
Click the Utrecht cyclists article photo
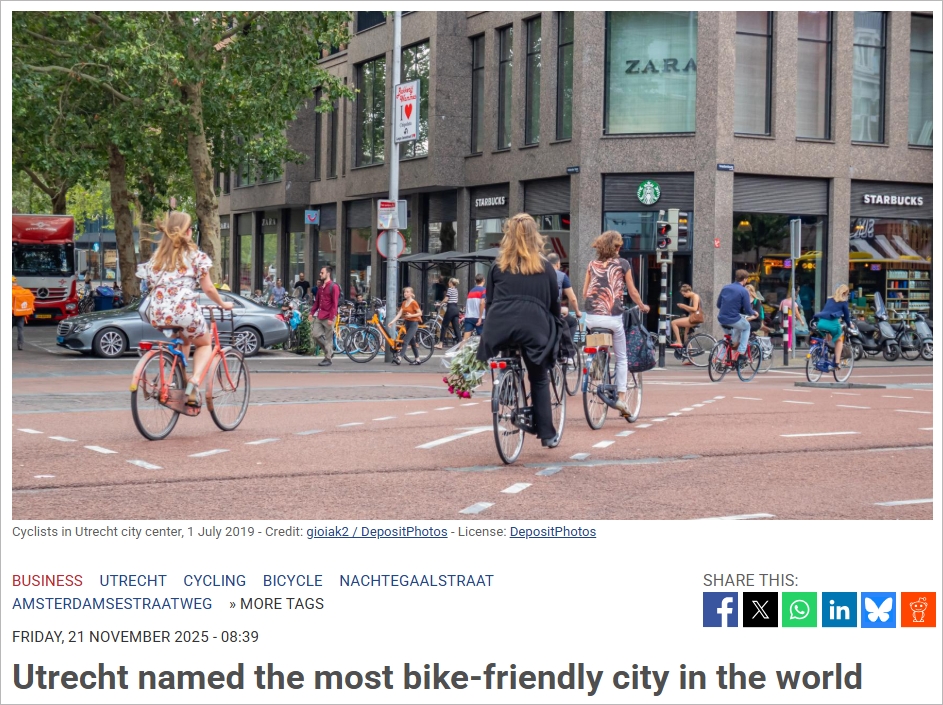tap(472, 265)
